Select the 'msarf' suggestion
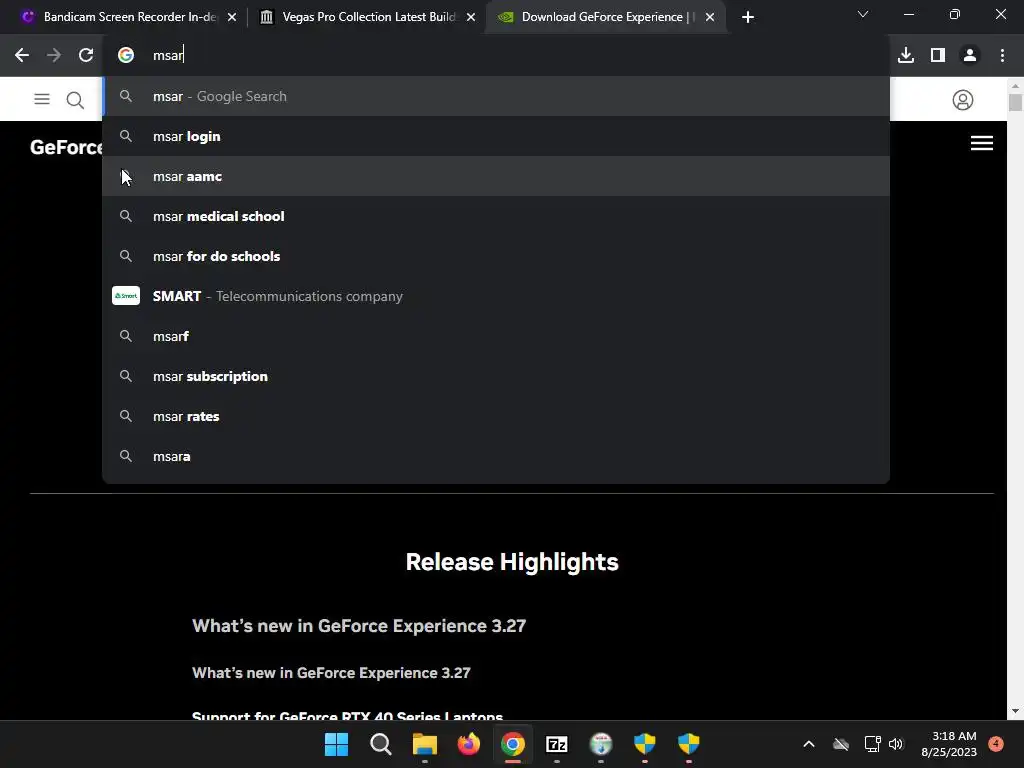 (x=496, y=336)
